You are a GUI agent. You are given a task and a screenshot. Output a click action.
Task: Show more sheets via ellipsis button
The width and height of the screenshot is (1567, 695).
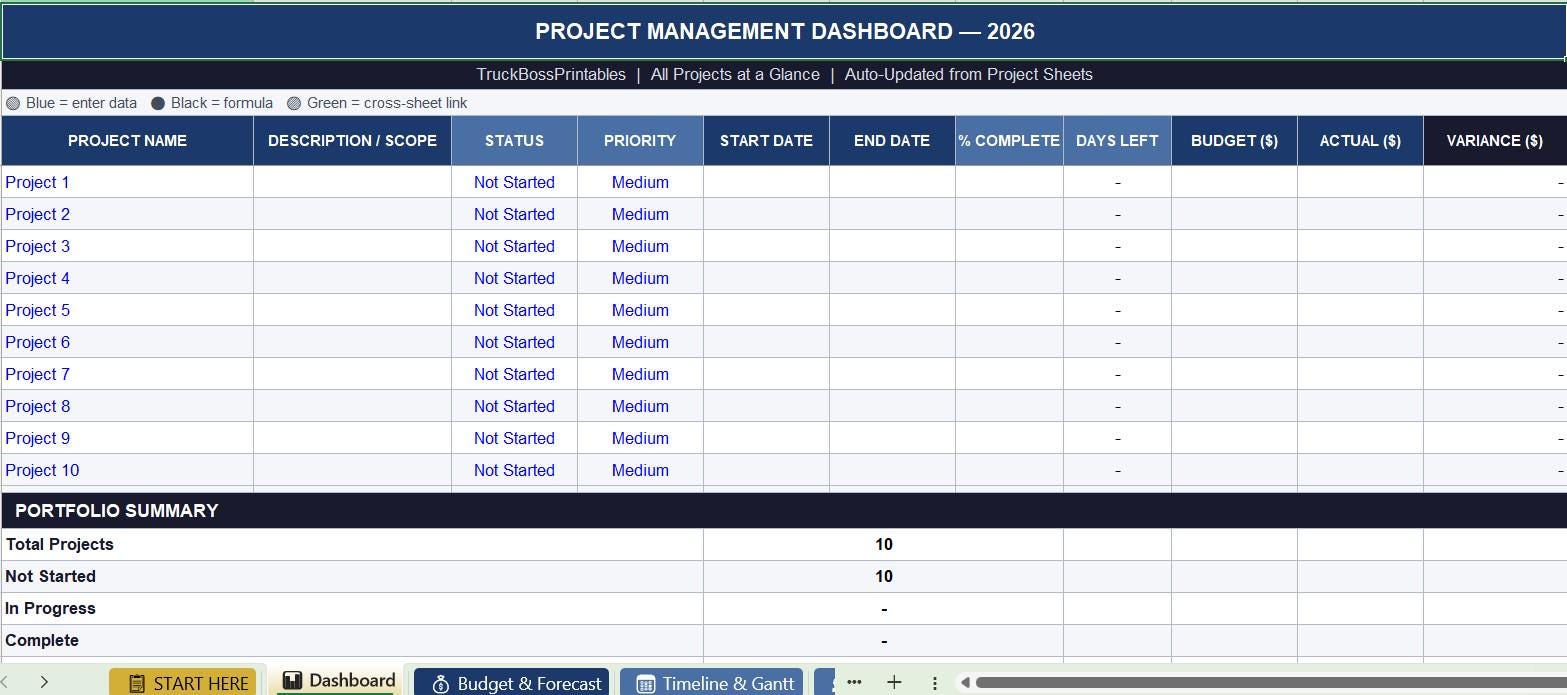pos(854,682)
